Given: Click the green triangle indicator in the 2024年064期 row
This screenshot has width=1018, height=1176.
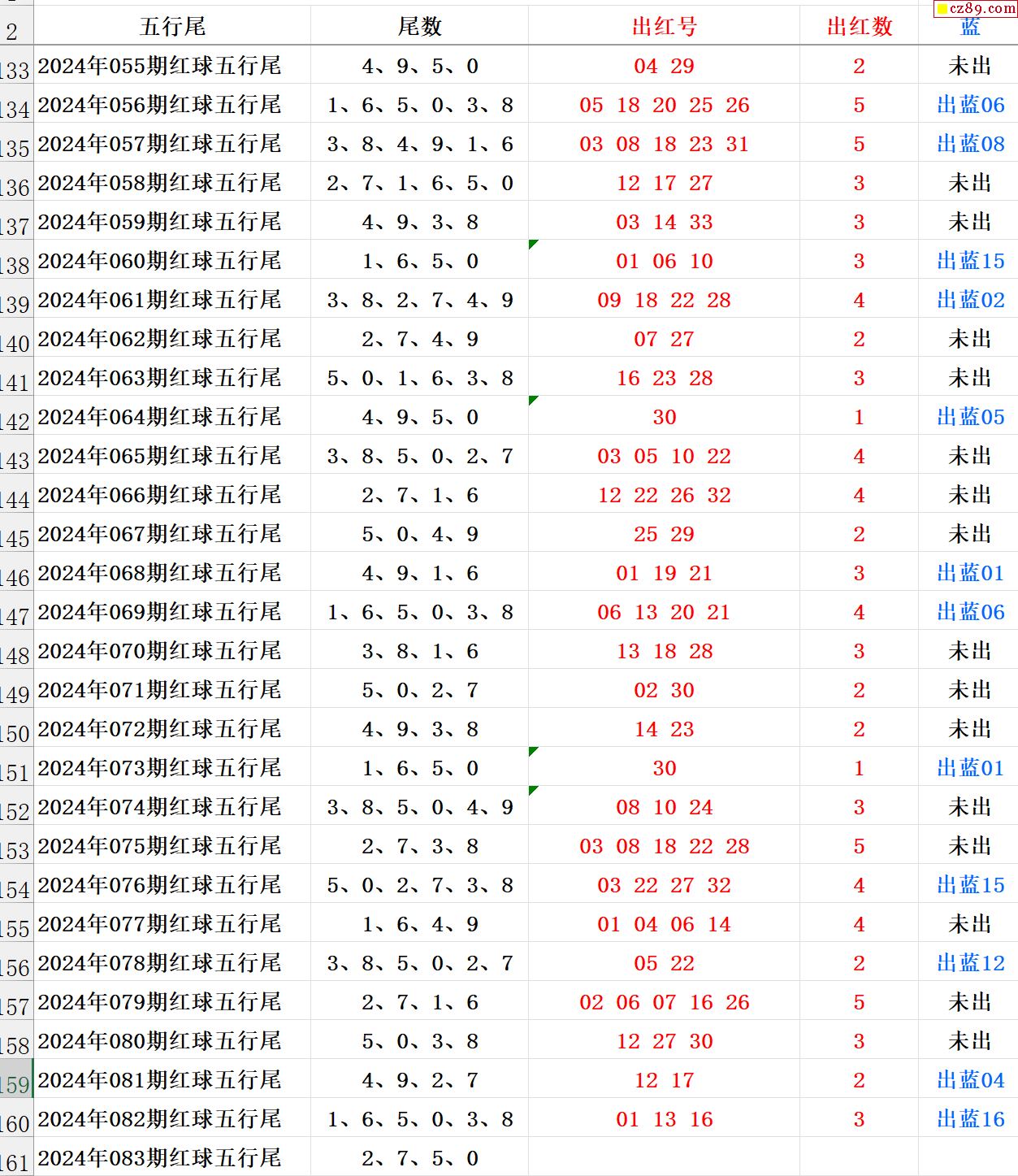Looking at the screenshot, I should 532,400.
